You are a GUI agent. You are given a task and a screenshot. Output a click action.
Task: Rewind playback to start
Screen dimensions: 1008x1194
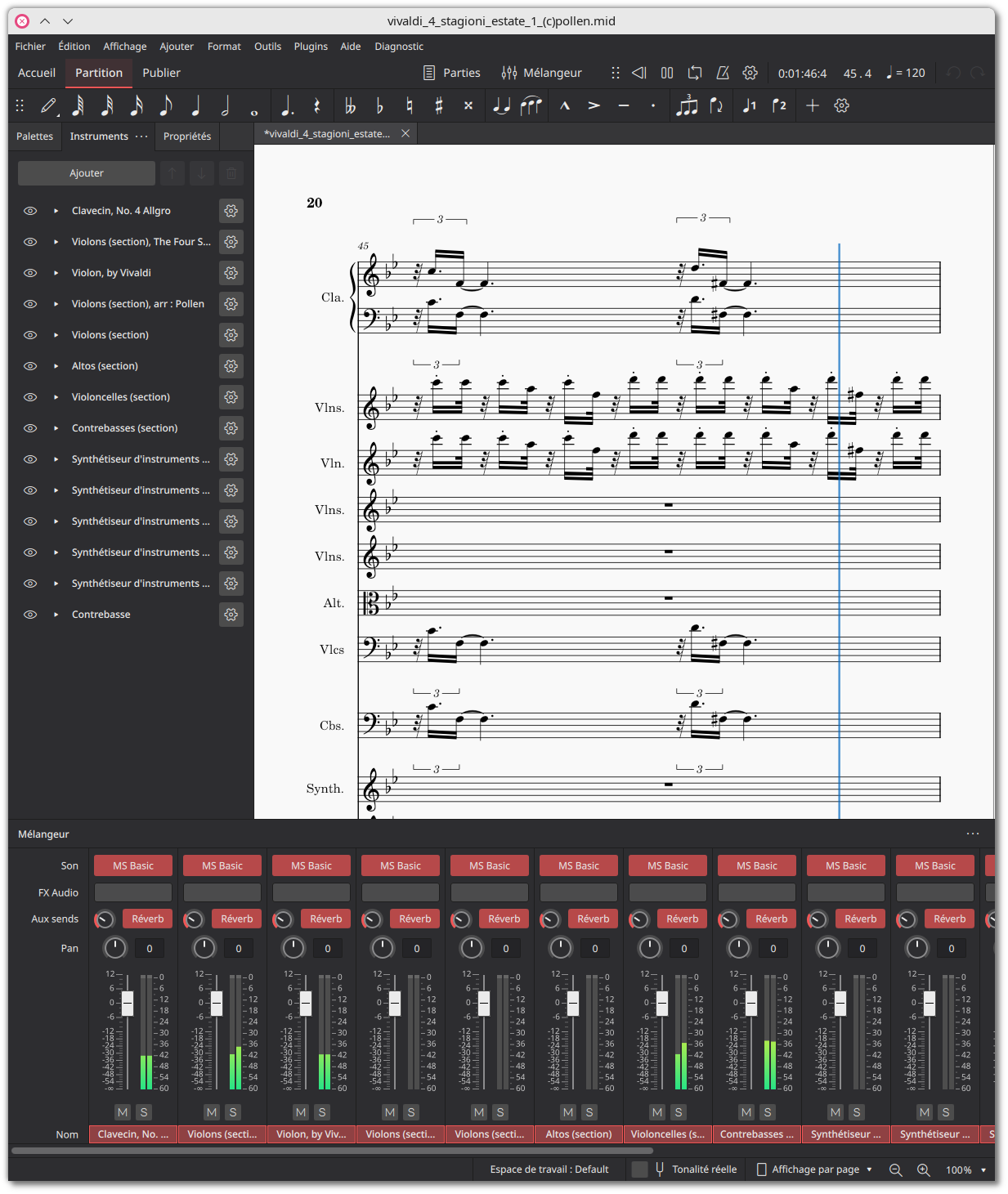639,73
